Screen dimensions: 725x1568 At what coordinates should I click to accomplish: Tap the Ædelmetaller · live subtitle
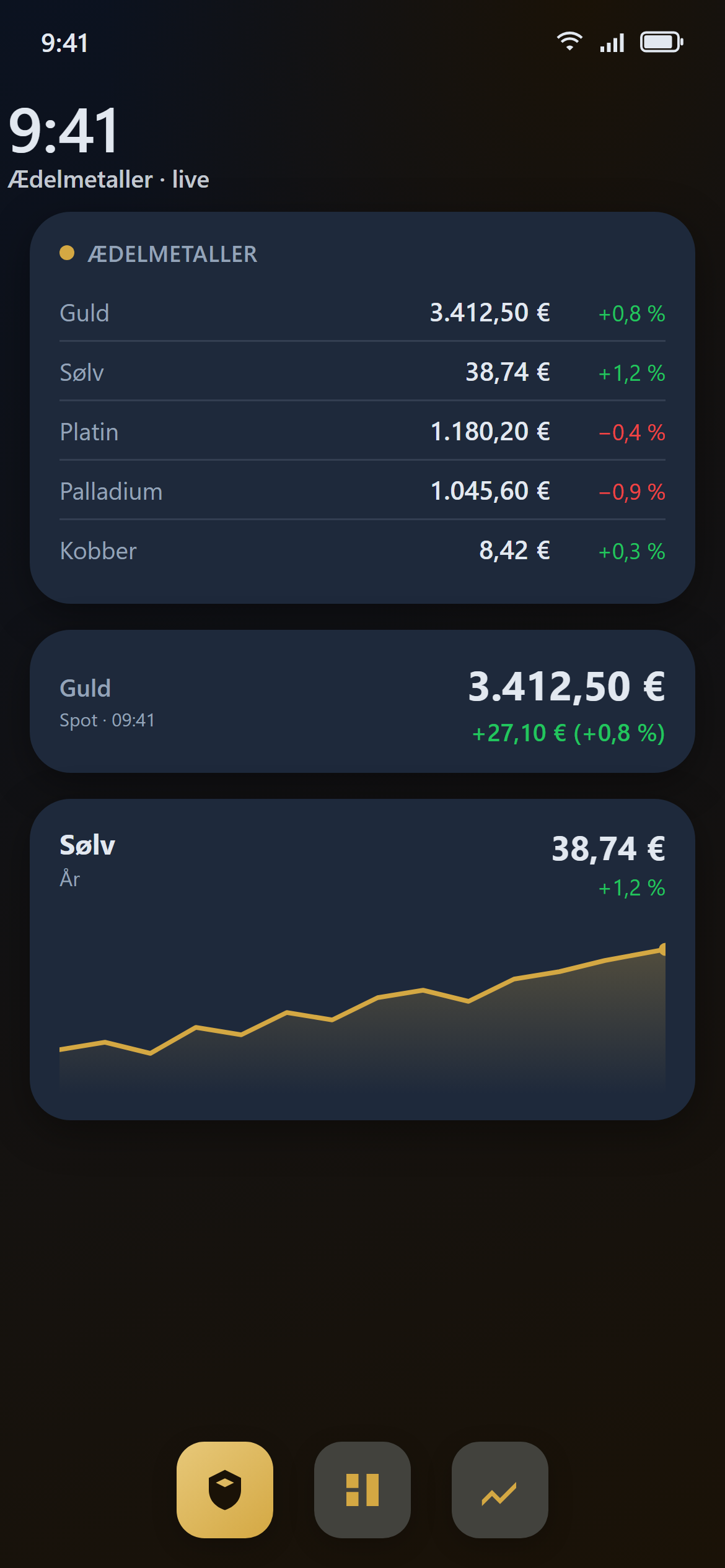tap(108, 180)
